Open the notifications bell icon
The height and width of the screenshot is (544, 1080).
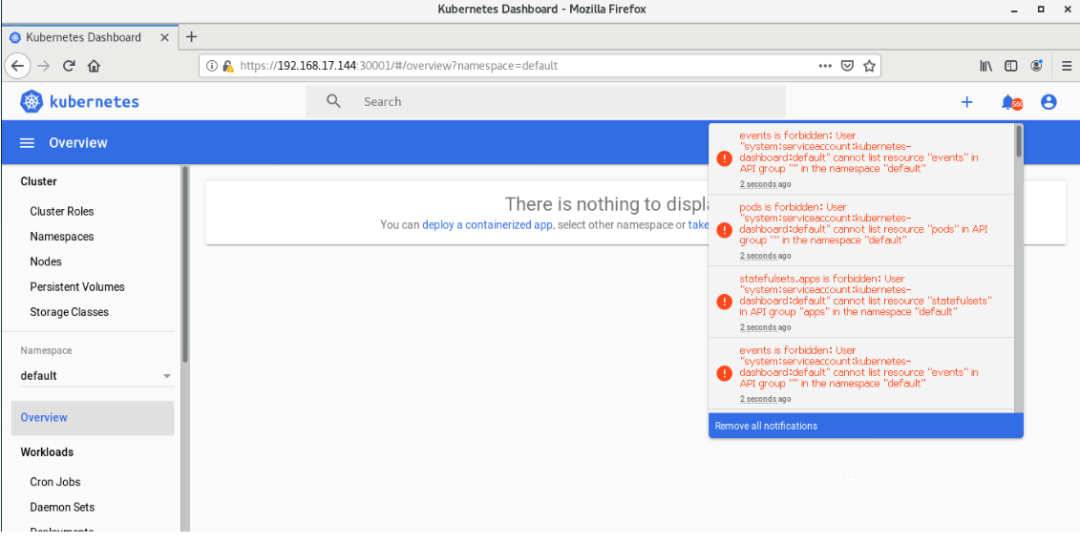[x=1010, y=103]
